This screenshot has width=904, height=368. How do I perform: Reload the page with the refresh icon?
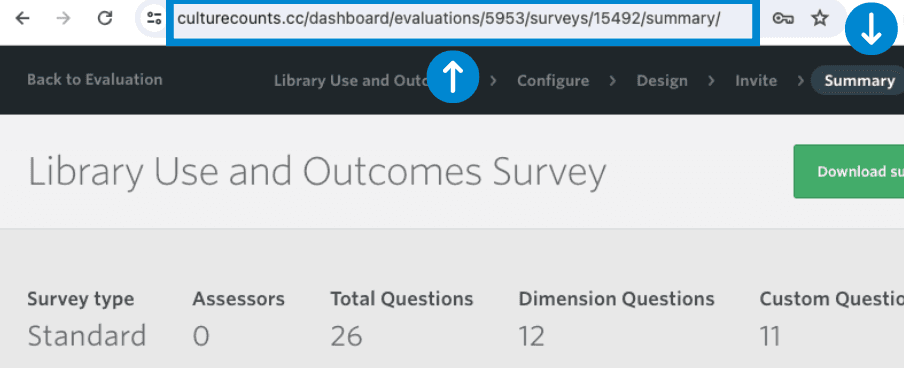104,18
